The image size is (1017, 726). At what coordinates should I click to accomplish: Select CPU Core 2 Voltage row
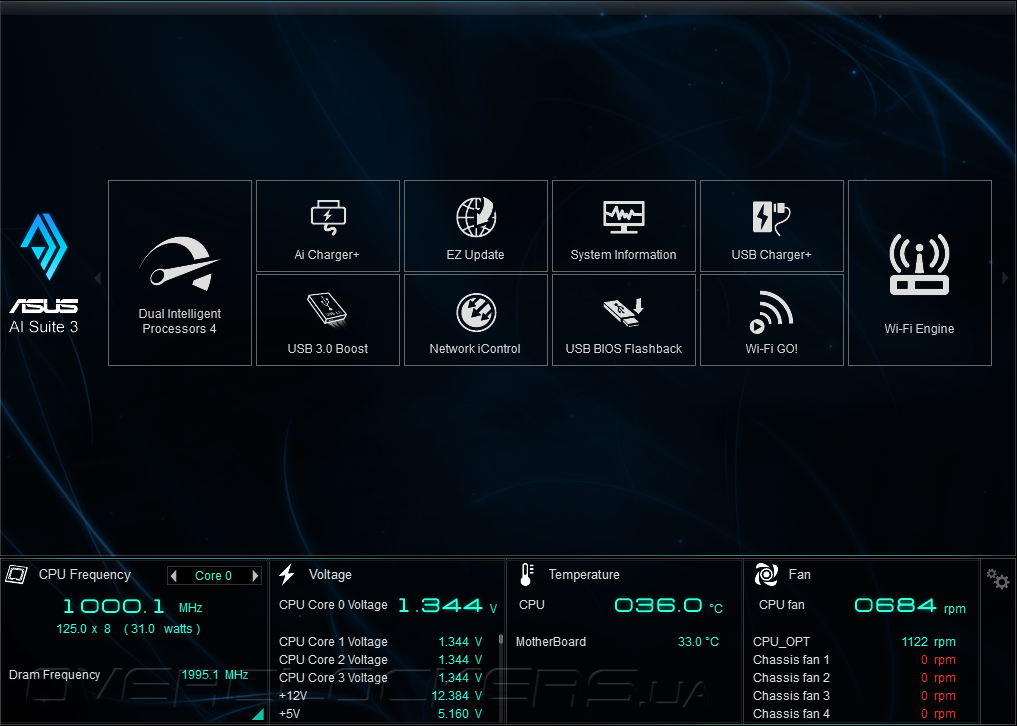coord(381,660)
